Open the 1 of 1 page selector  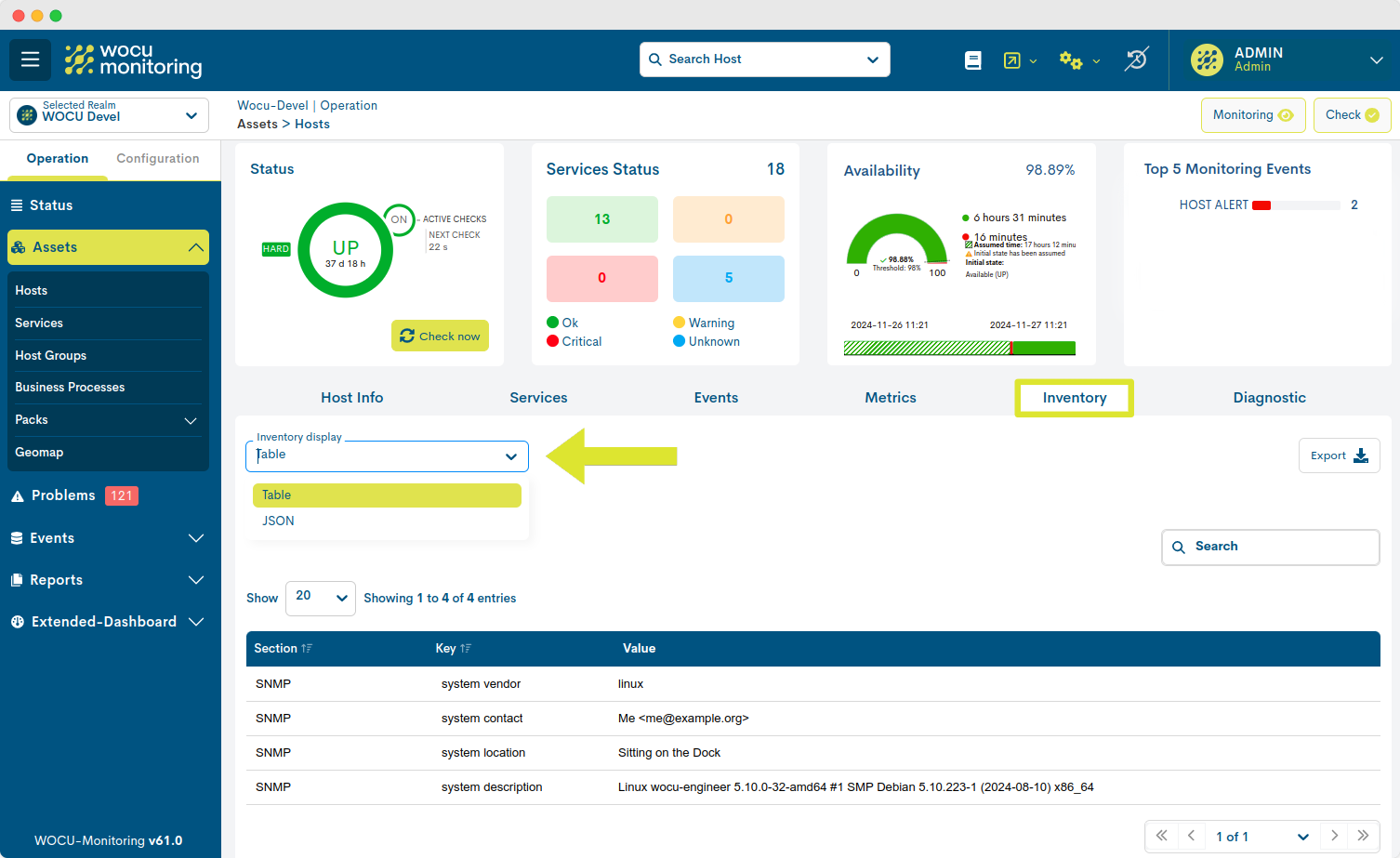coord(1262,837)
